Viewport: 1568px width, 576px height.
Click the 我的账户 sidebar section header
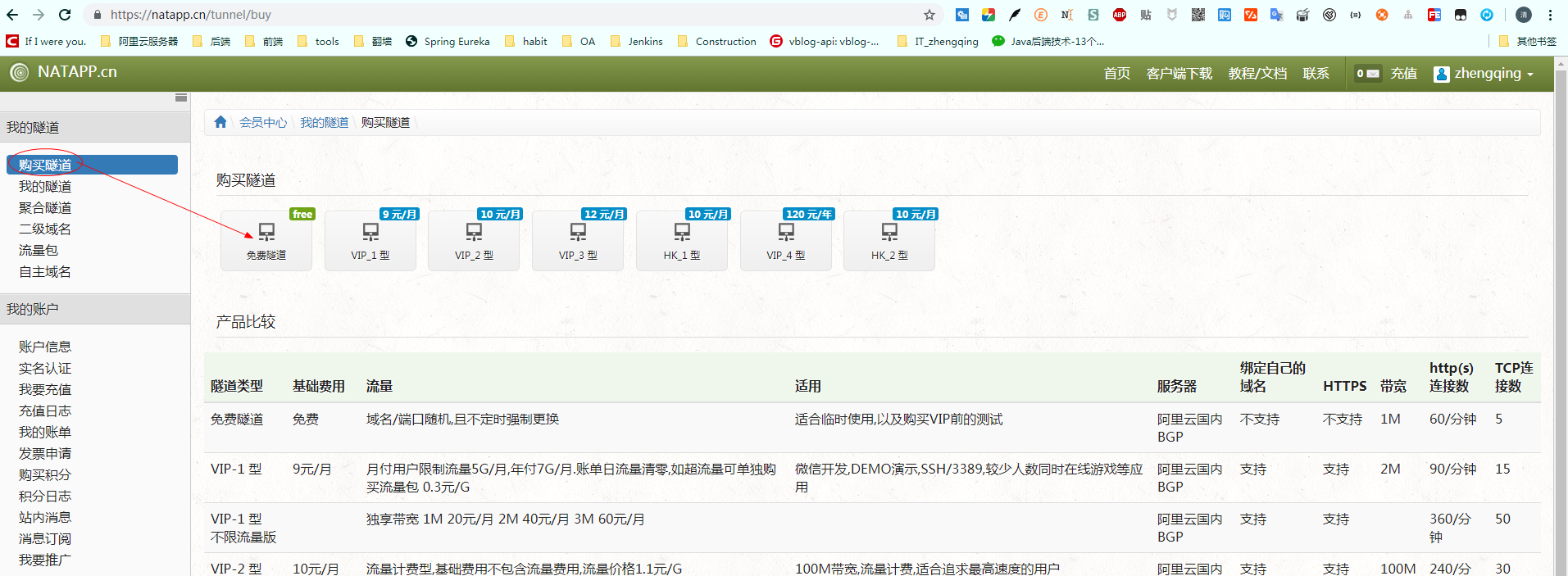click(95, 309)
